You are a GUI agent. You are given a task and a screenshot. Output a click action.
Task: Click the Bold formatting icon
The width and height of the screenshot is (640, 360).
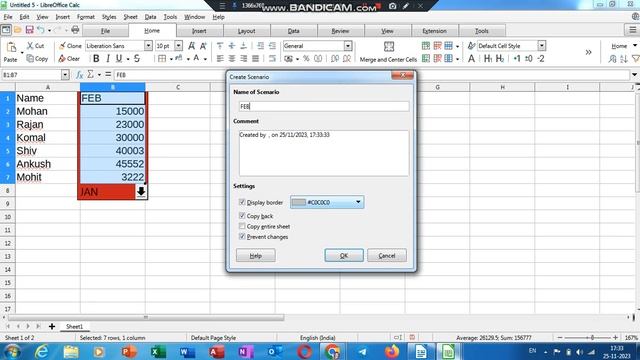point(96,59)
